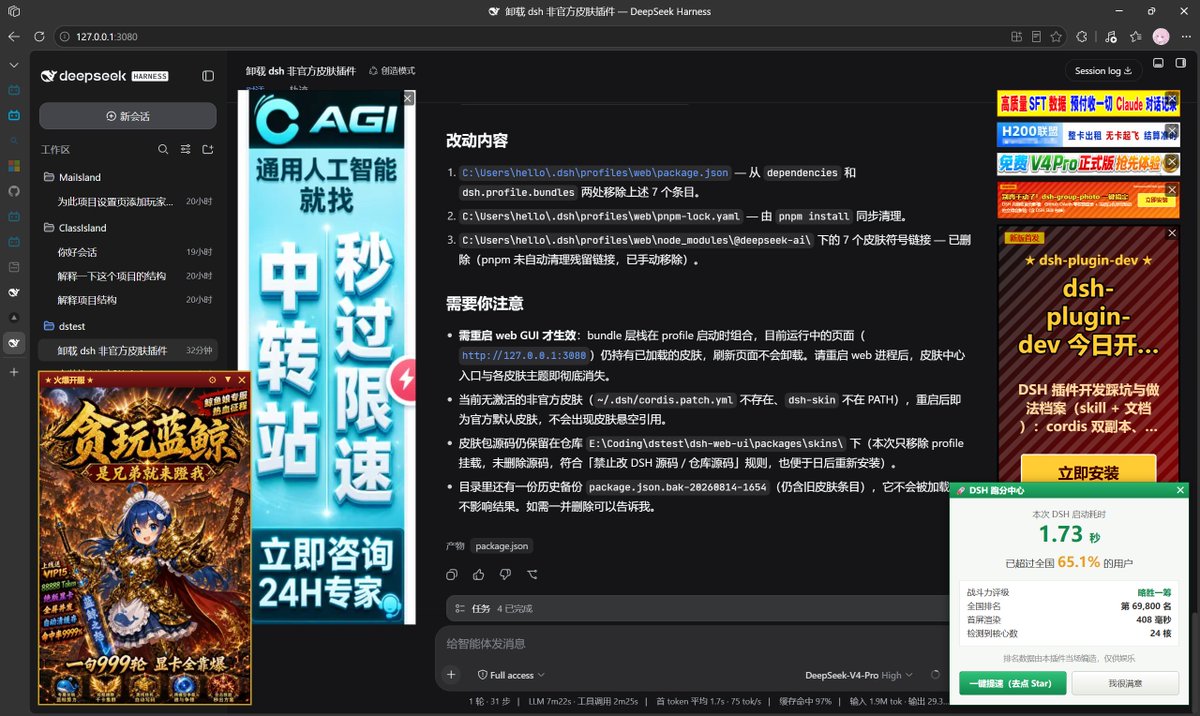
Task: Open browser extensions puzzle icon
Action: (1082, 37)
